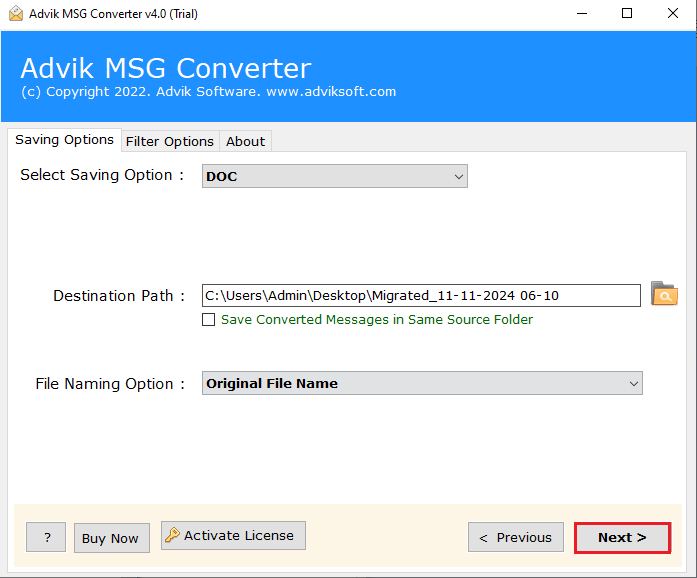Click the folder browse icon beside Destination Path
This screenshot has width=697, height=578.
click(x=664, y=294)
